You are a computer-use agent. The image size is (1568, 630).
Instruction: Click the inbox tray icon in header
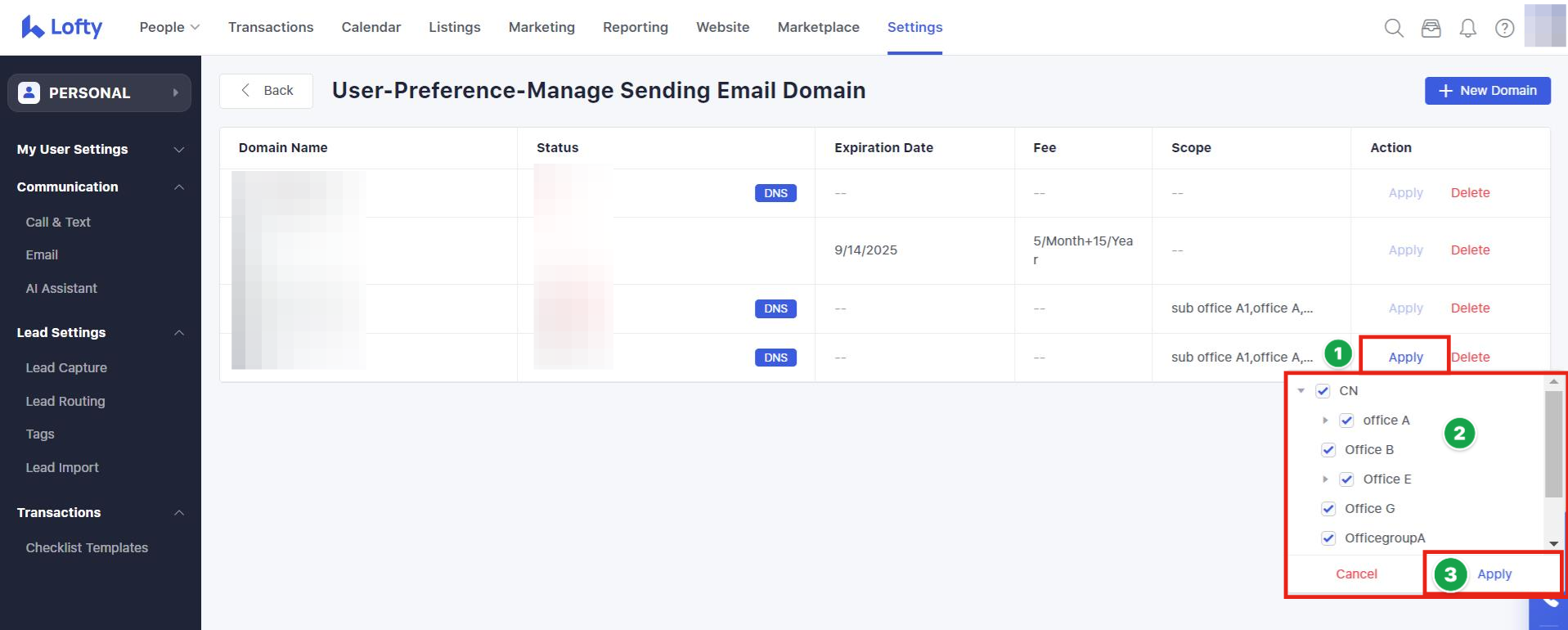coord(1431,29)
